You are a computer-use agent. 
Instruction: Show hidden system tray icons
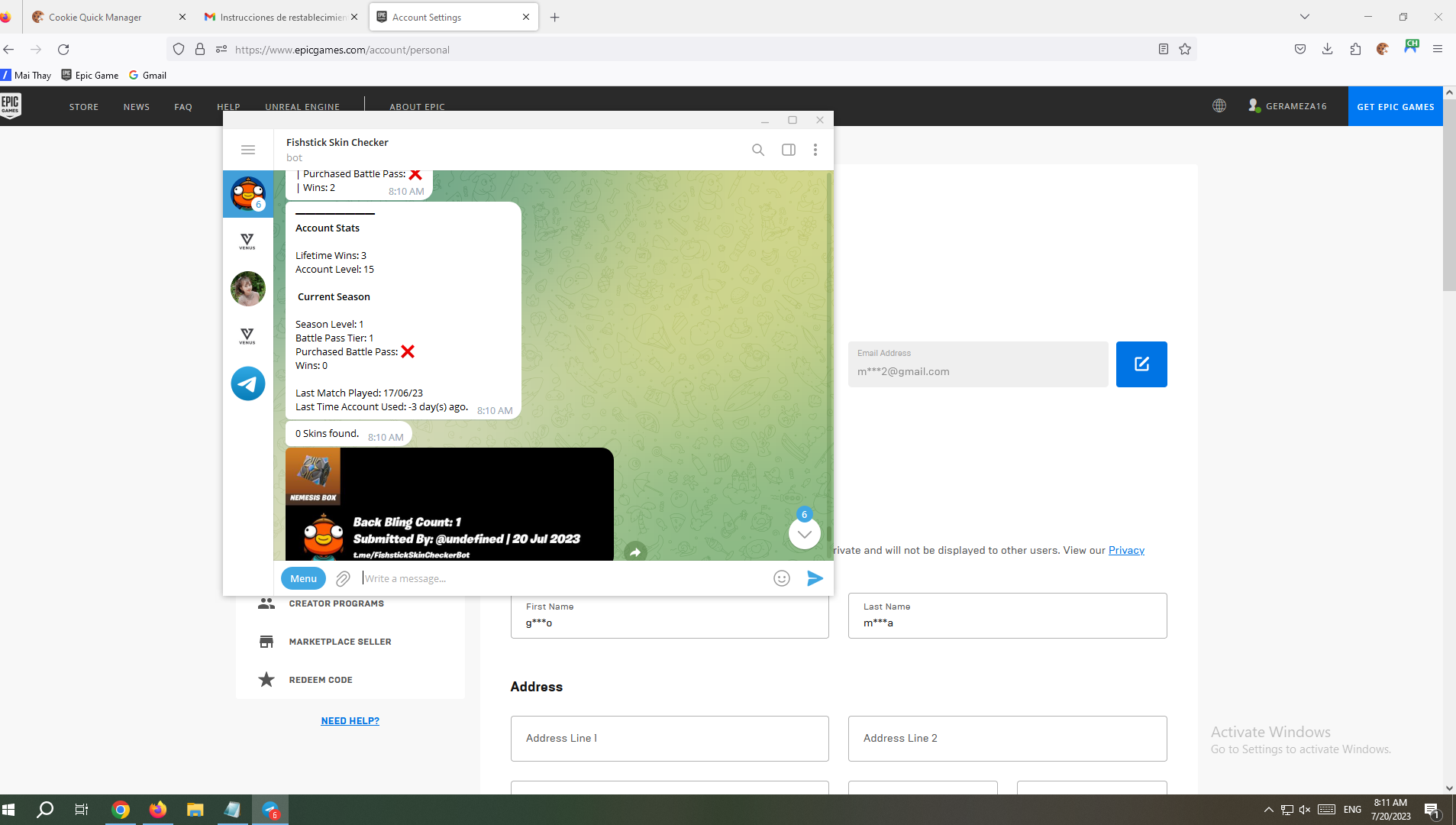click(1269, 810)
